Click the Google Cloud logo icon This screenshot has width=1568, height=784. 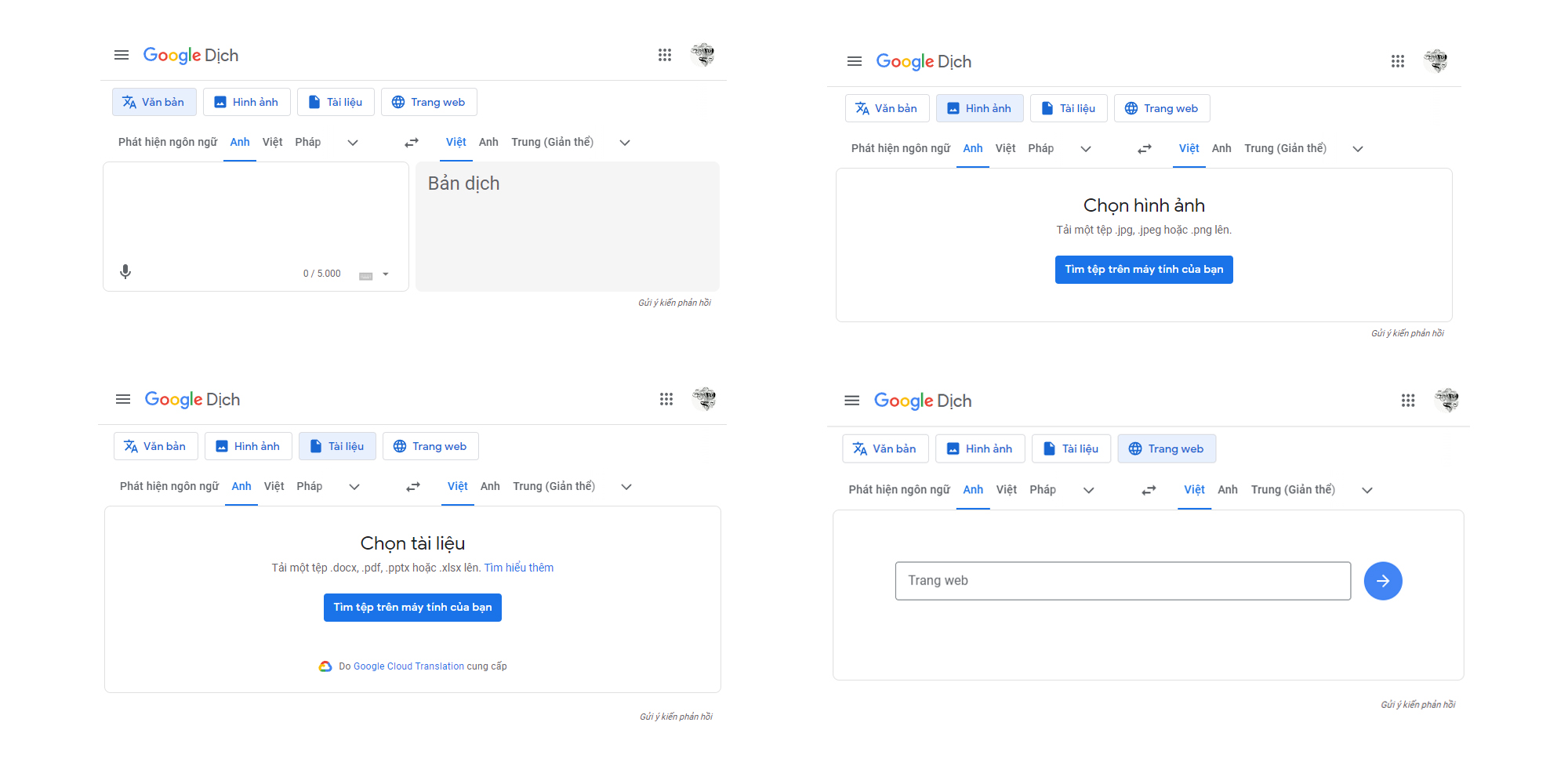tap(325, 666)
